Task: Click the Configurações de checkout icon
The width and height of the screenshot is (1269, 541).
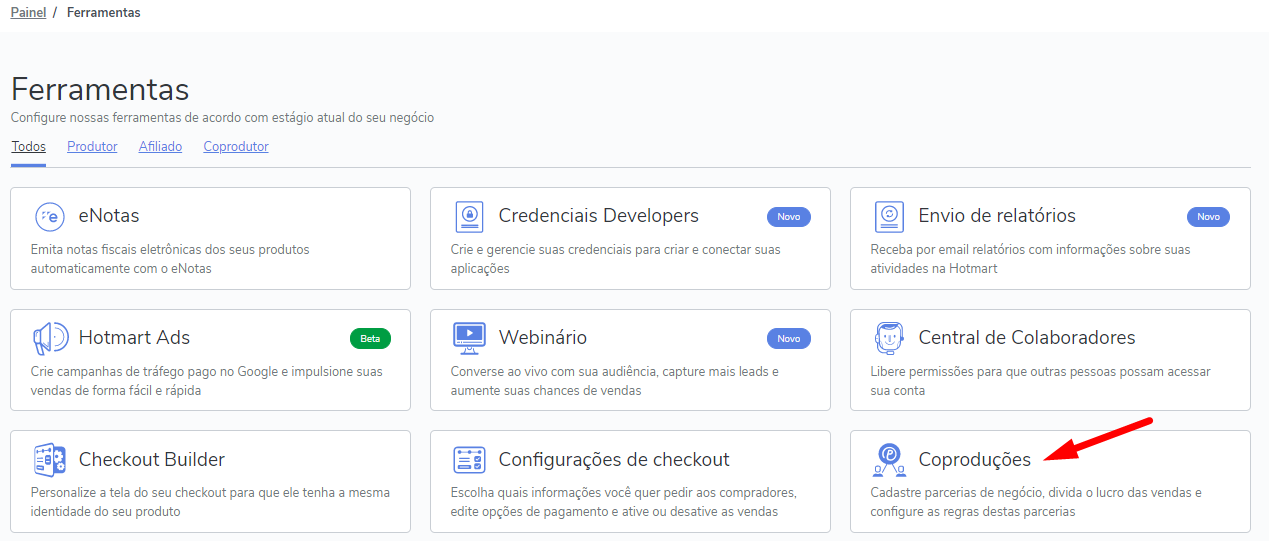Action: pyautogui.click(x=469, y=460)
